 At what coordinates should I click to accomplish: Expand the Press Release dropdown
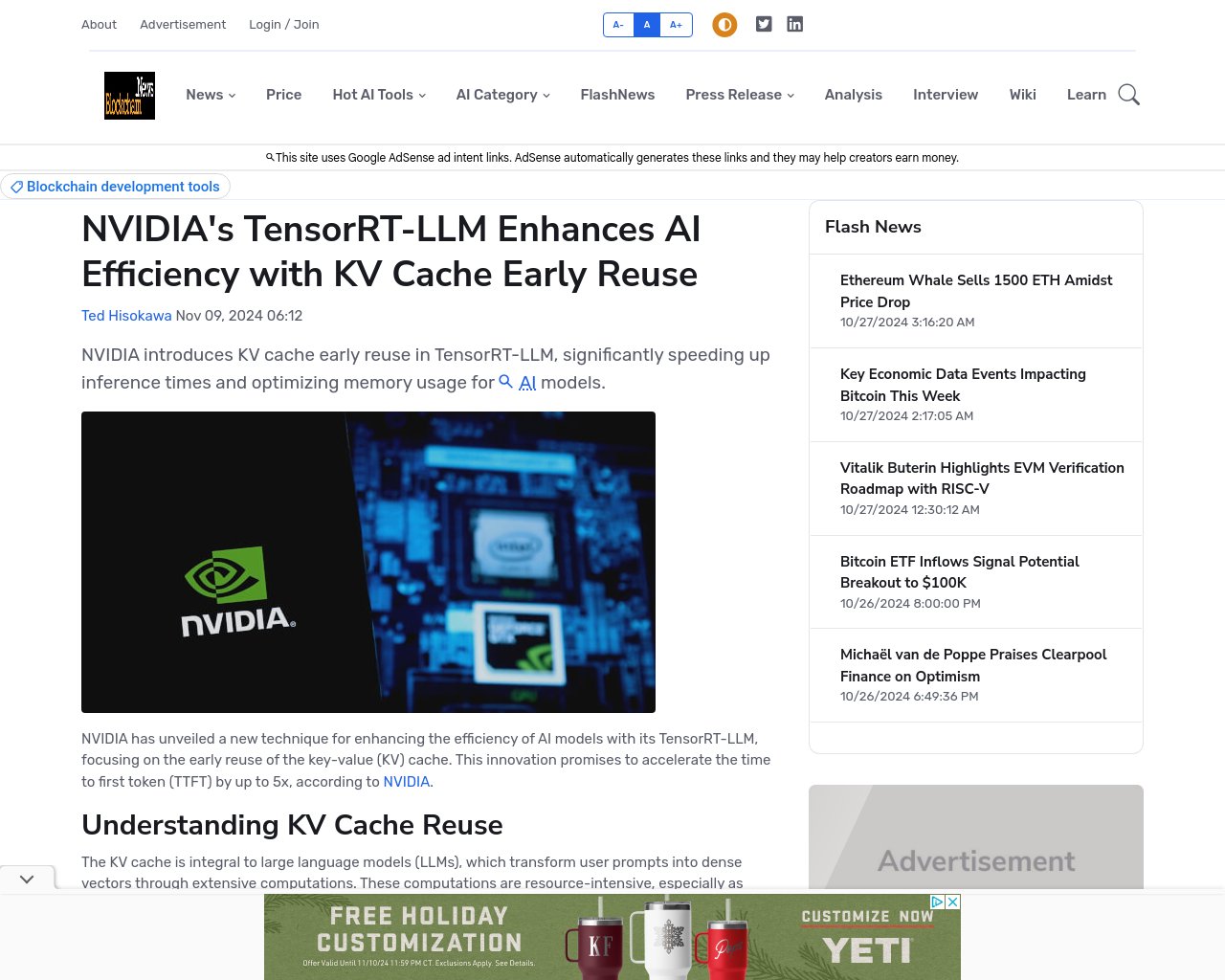tap(739, 95)
